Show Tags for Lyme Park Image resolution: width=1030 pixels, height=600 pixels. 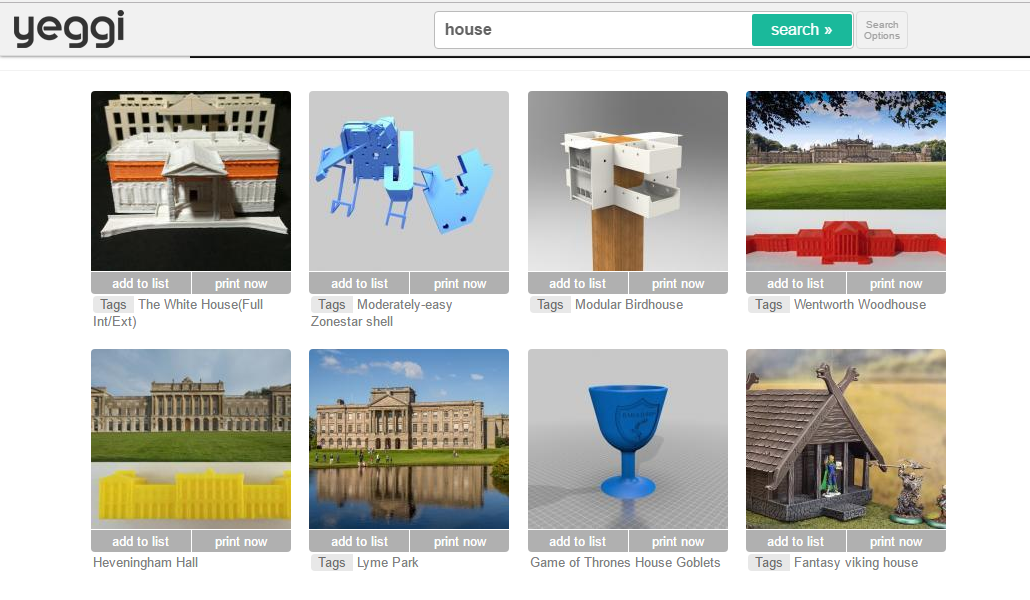point(331,563)
